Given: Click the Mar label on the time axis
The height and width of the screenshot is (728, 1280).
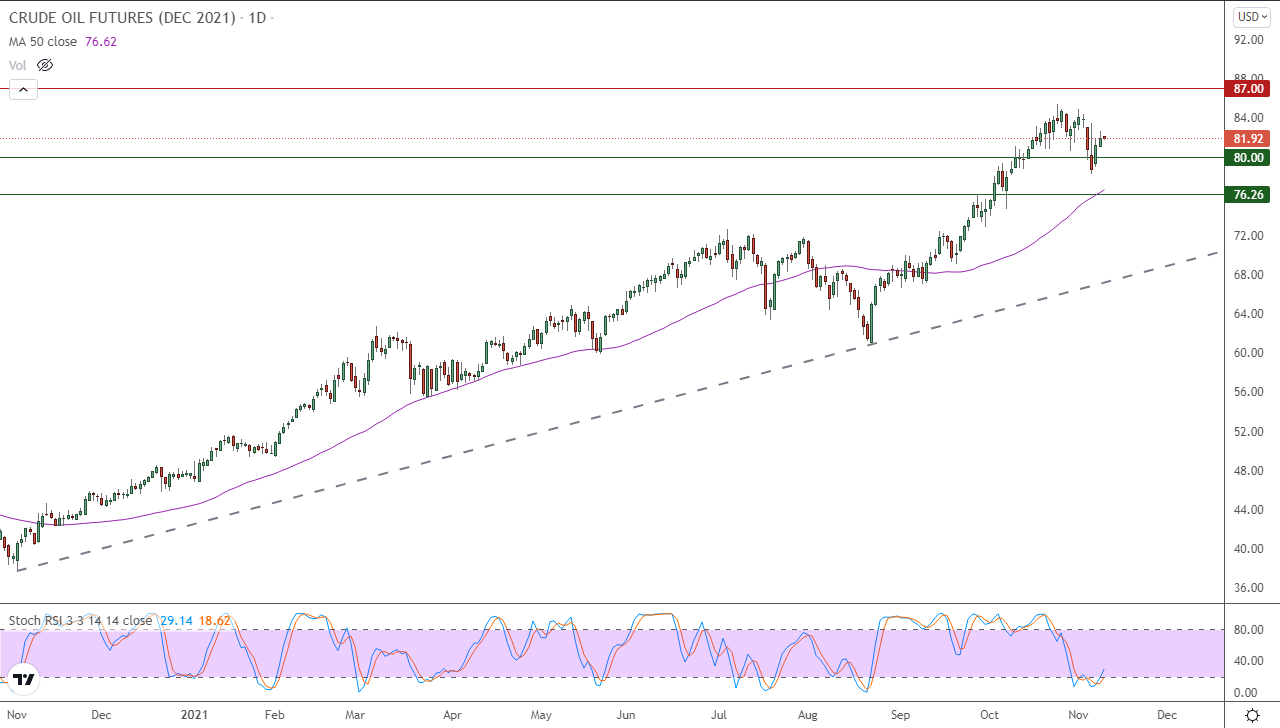Looking at the screenshot, I should [357, 716].
